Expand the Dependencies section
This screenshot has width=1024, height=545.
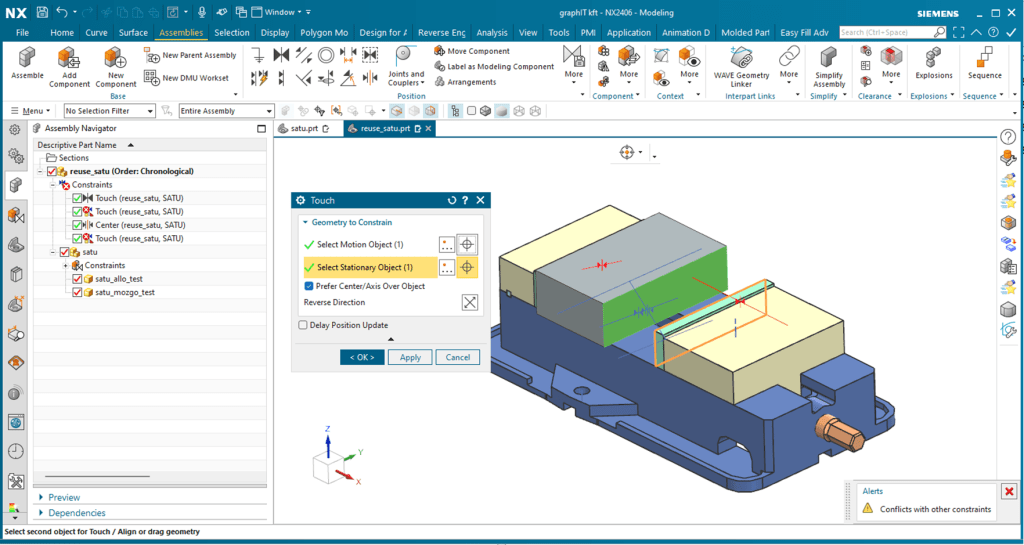coord(77,513)
